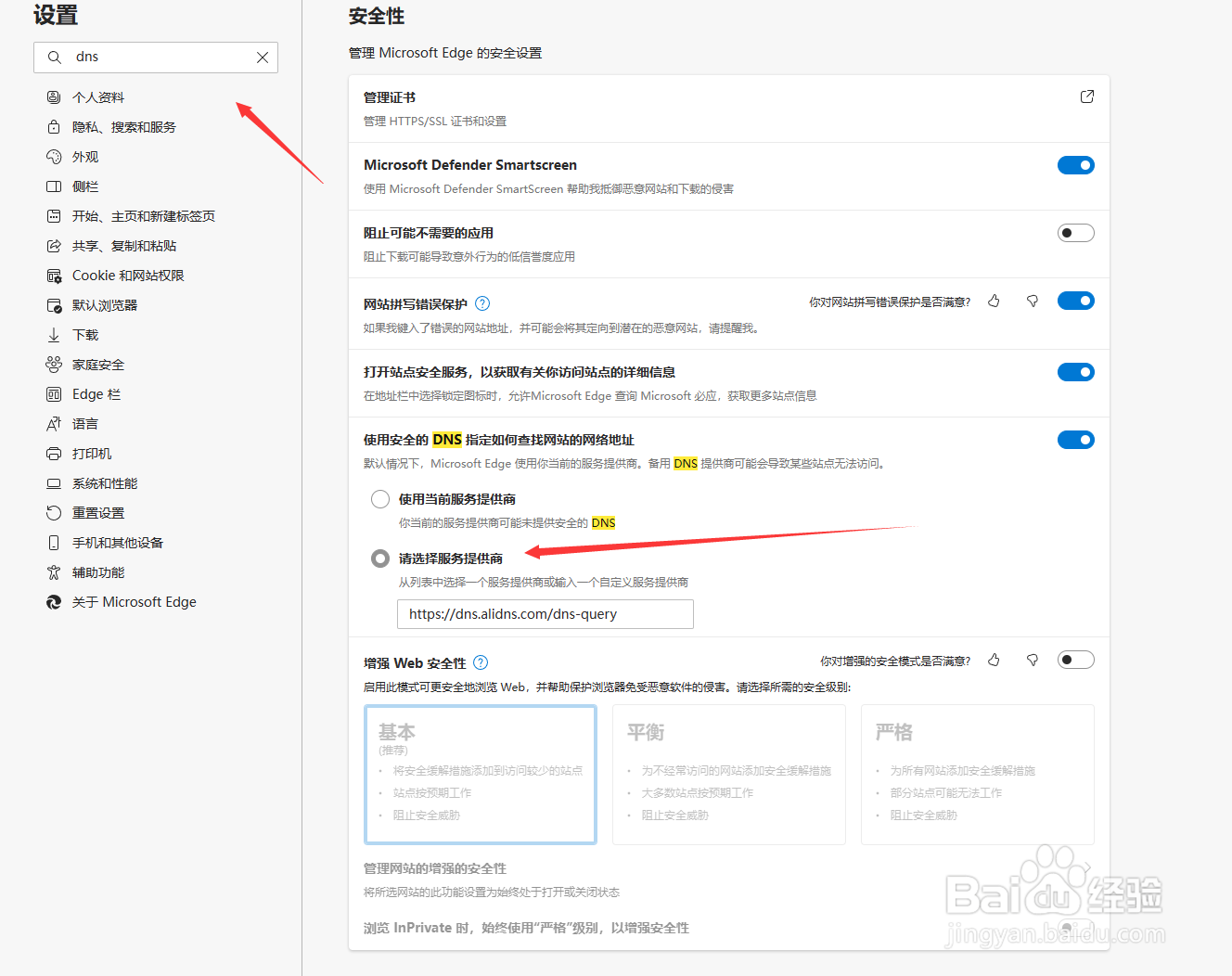Open 管理网站的增强的安全性 row

tap(729, 880)
